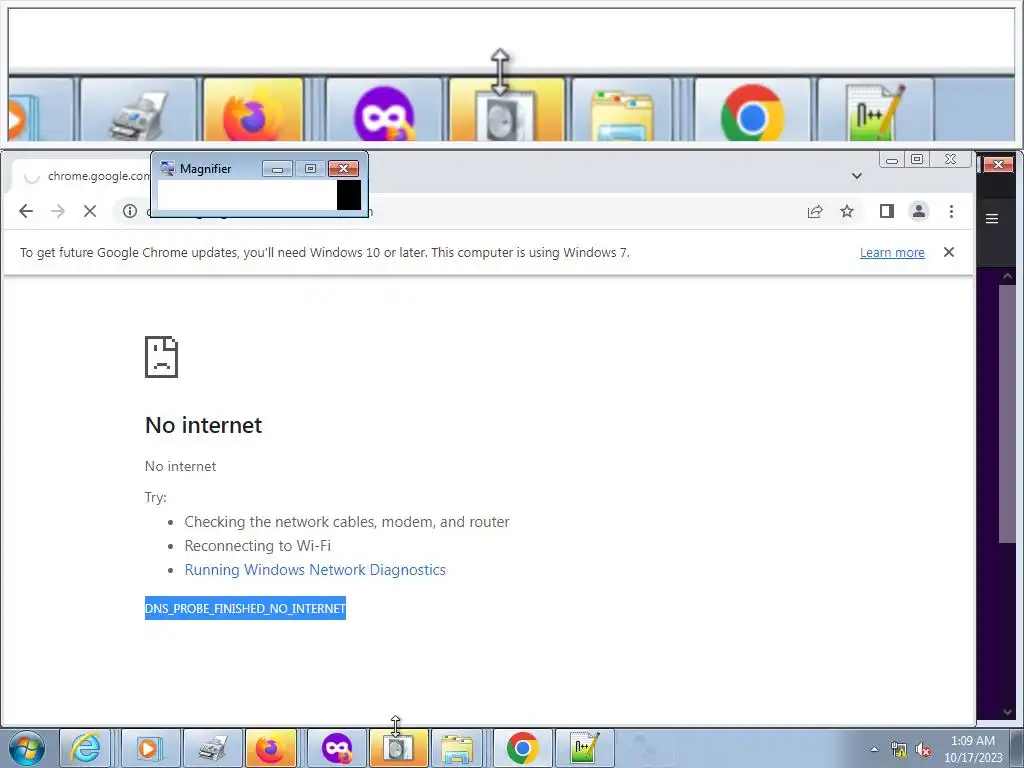Click the muted volume tray icon
Viewport: 1024px width, 768px height.
[923, 750]
